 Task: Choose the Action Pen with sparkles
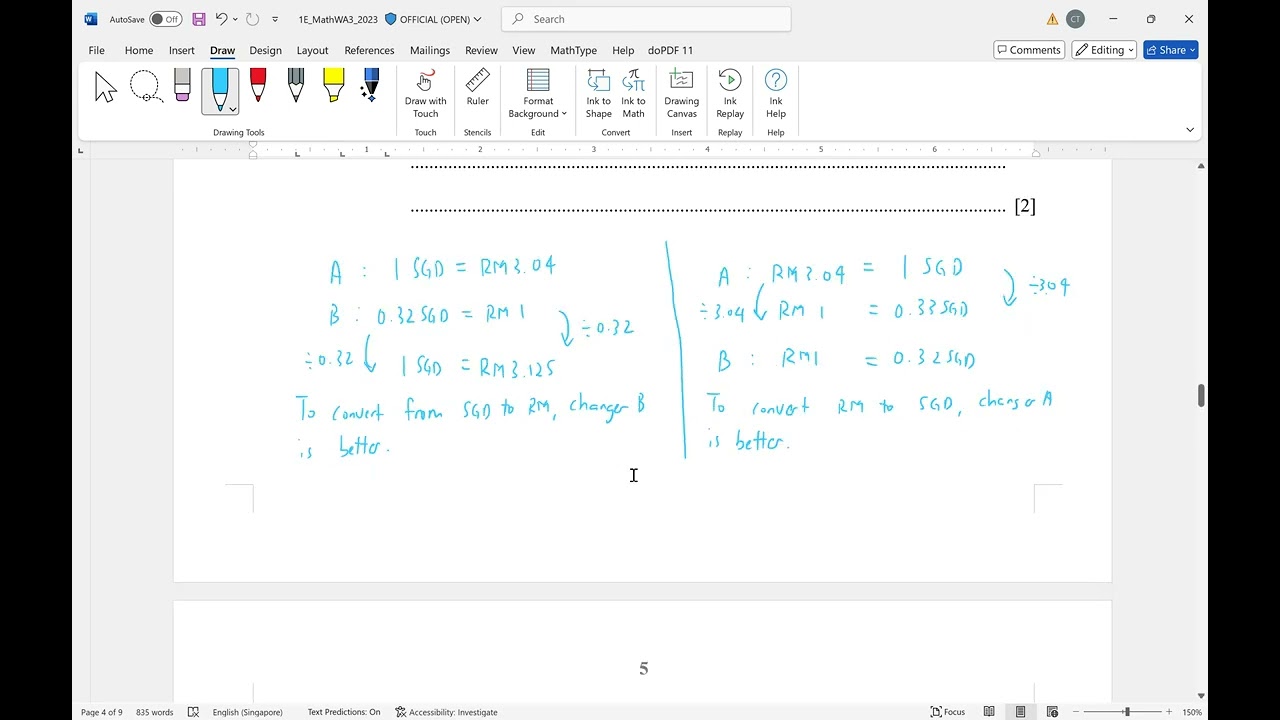[x=371, y=86]
